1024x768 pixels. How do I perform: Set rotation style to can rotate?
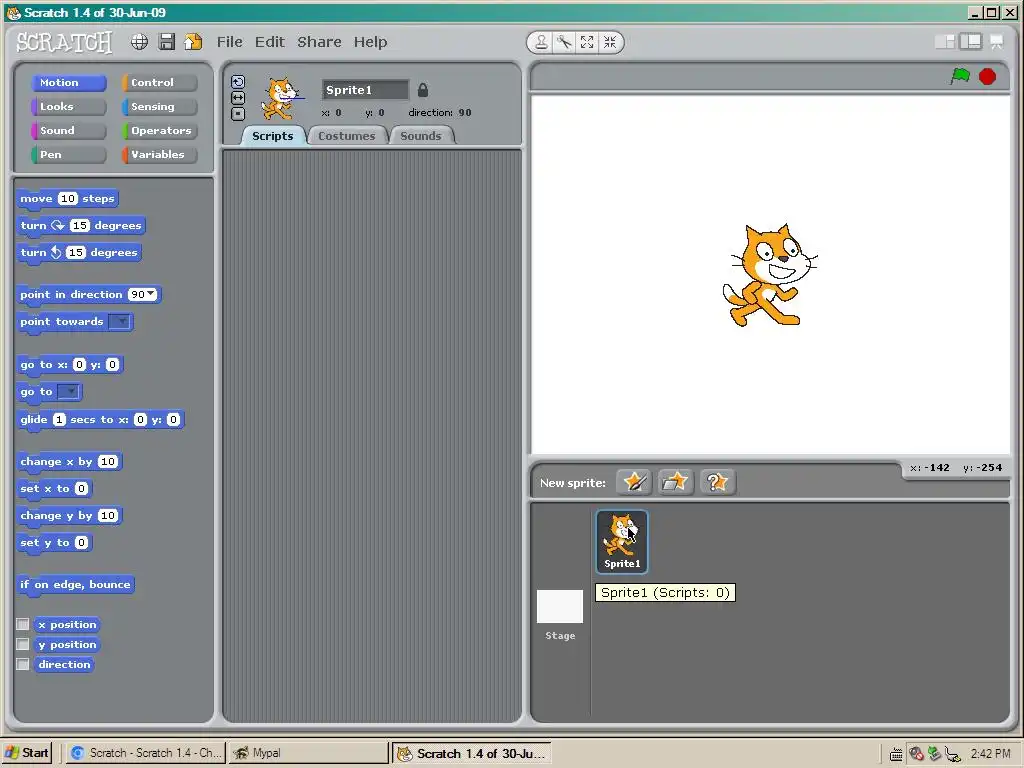(x=238, y=82)
